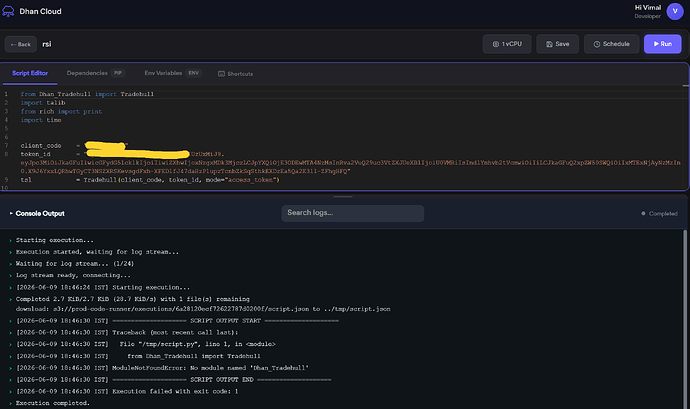
Task: Click the editor and console divider handle
Action: pyautogui.click(x=343, y=196)
